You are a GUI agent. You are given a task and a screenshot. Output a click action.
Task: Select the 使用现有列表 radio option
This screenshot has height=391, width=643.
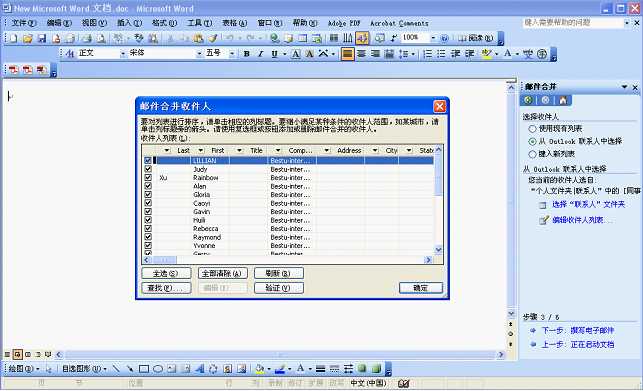pyautogui.click(x=532, y=129)
